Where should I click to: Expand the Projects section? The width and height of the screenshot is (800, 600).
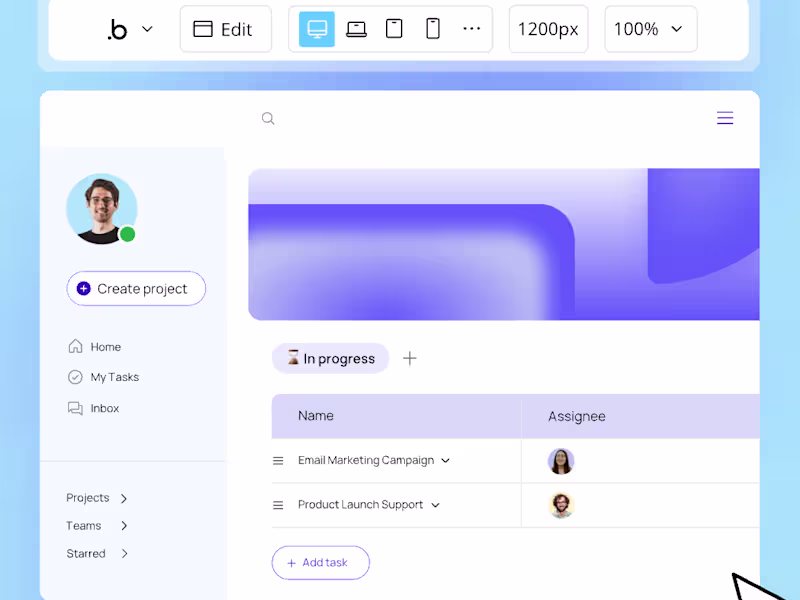click(122, 498)
